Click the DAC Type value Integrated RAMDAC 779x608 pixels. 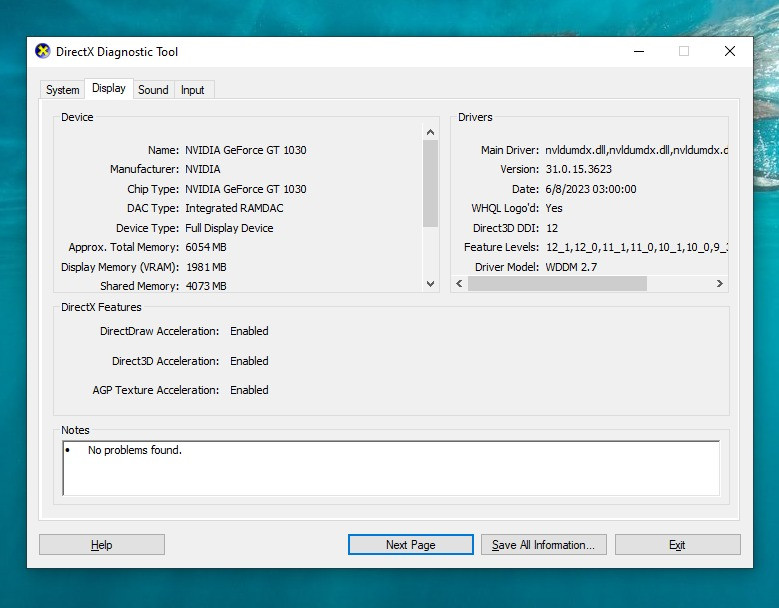click(x=234, y=208)
